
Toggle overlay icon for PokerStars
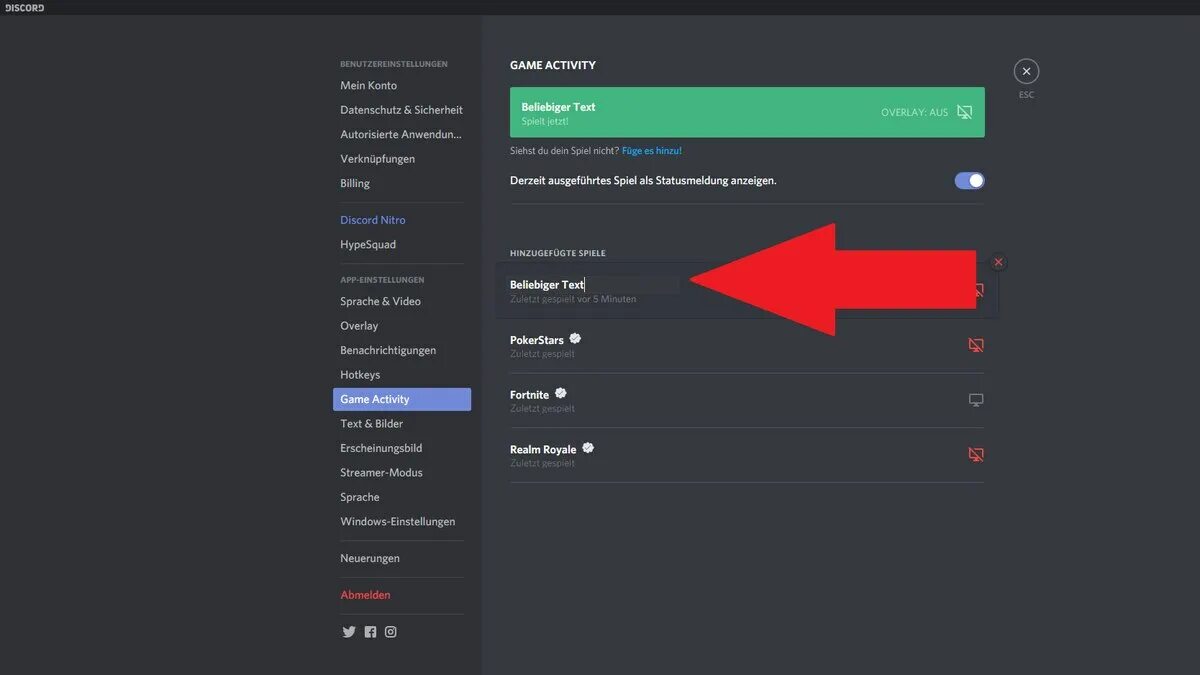(976, 345)
